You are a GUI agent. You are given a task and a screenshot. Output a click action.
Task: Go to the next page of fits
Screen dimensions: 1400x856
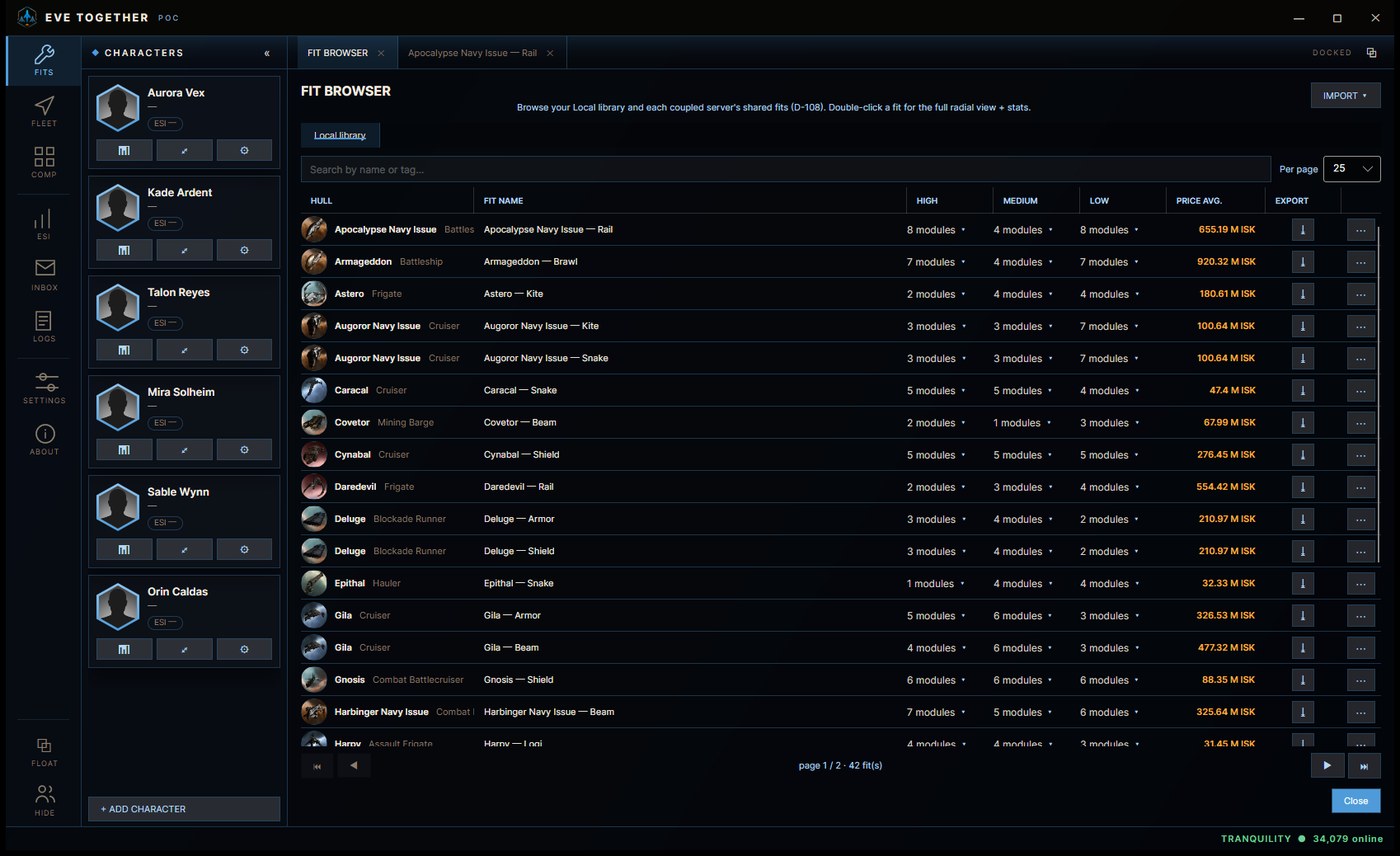(1327, 766)
